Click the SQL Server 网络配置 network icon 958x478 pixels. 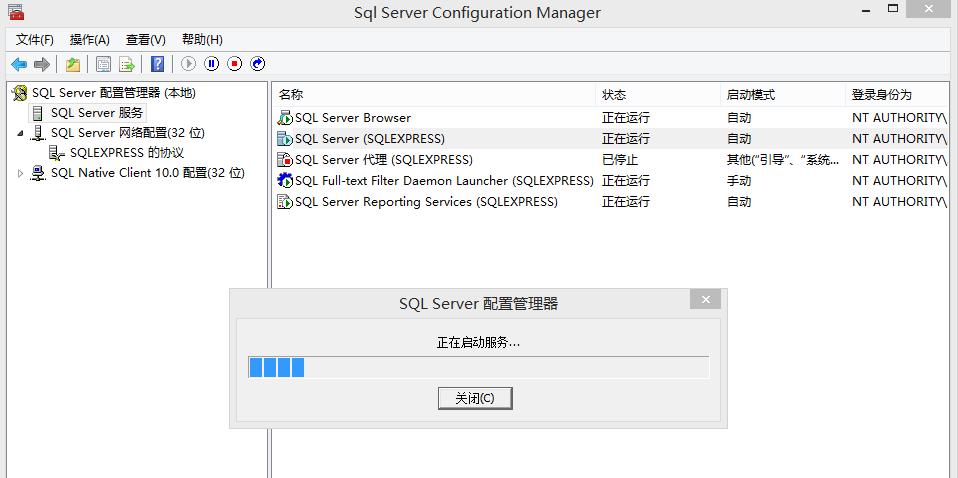point(38,133)
